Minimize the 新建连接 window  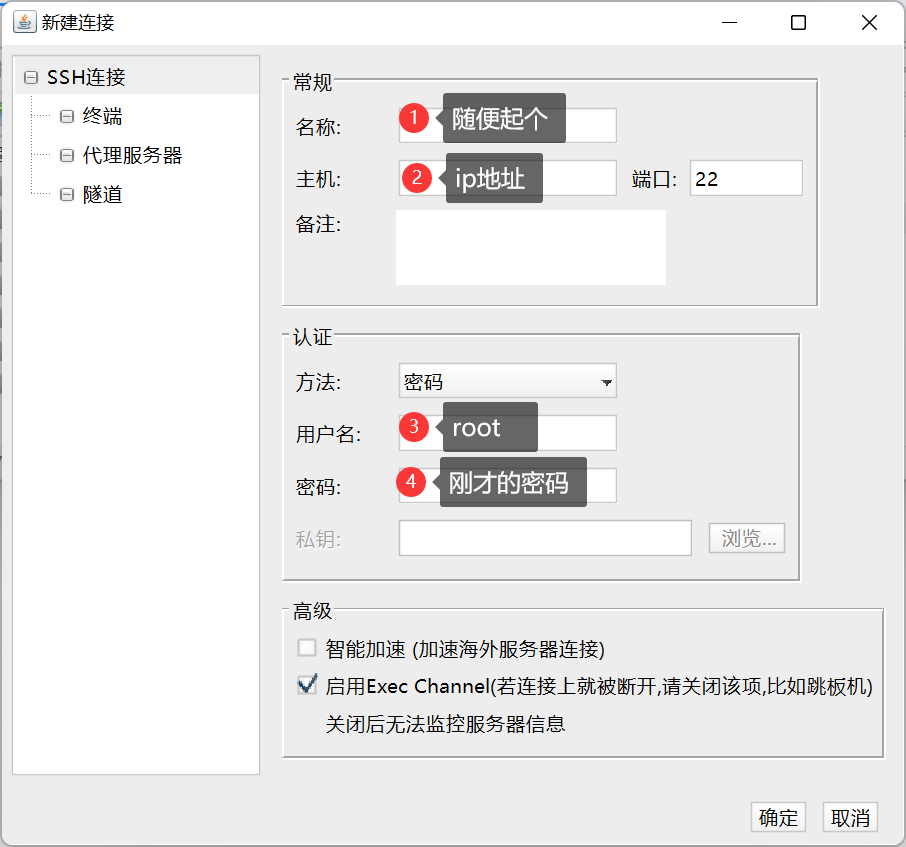click(730, 23)
